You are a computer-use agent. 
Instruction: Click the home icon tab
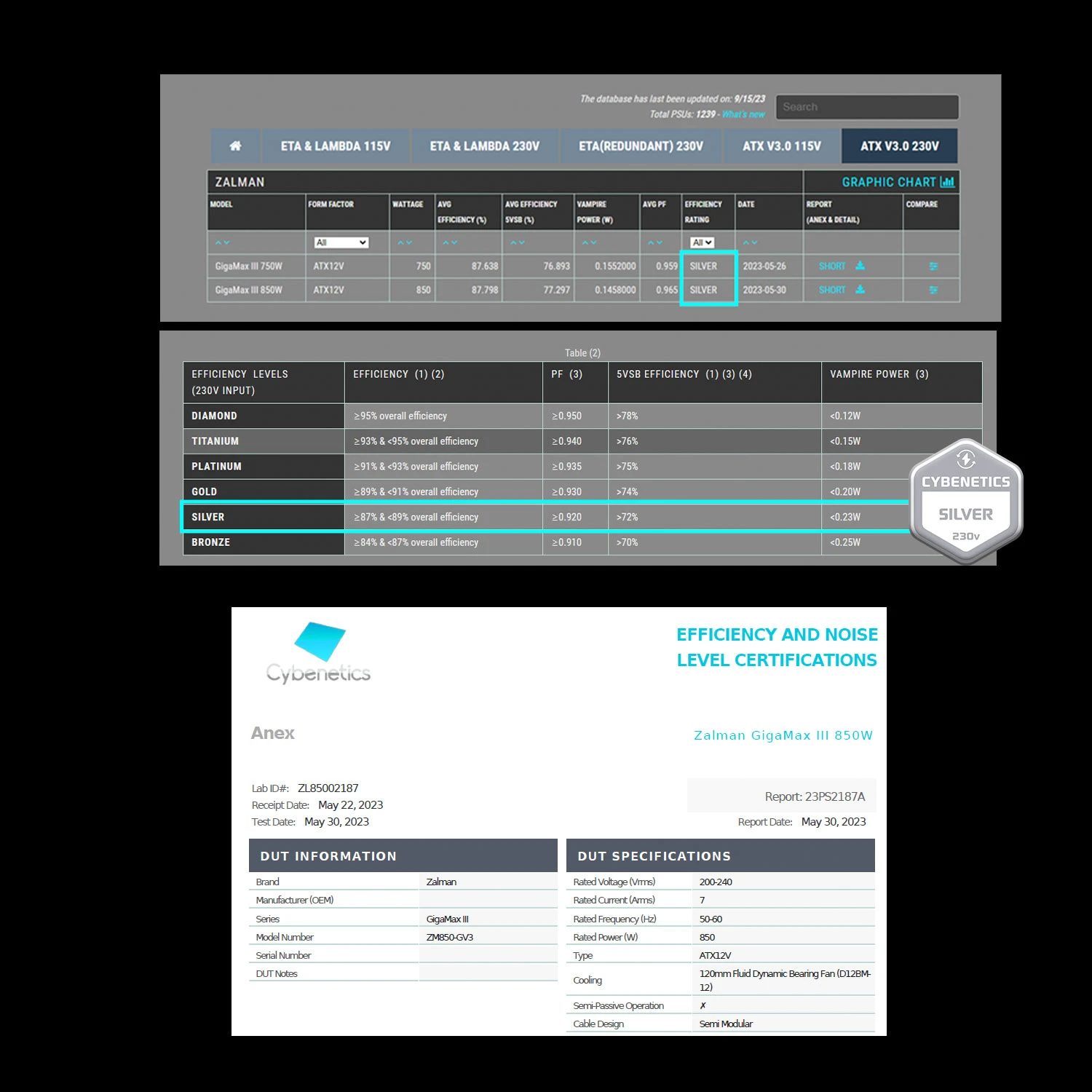click(235, 146)
